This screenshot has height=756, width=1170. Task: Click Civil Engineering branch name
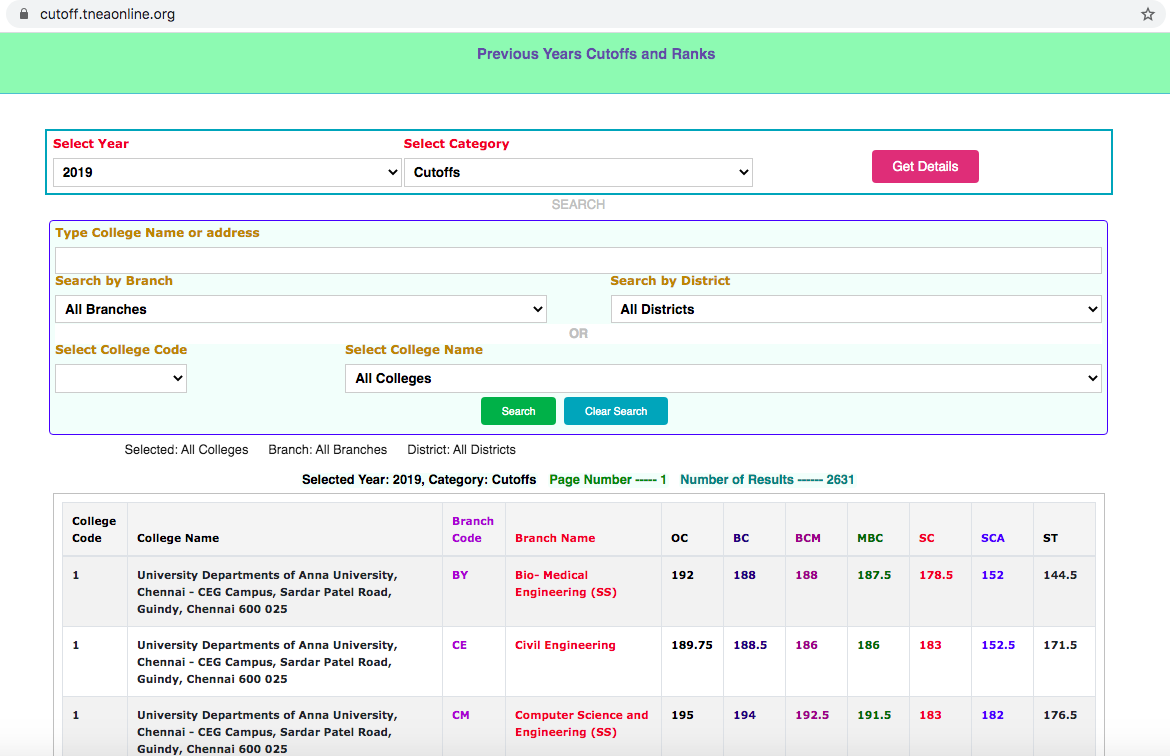(566, 646)
